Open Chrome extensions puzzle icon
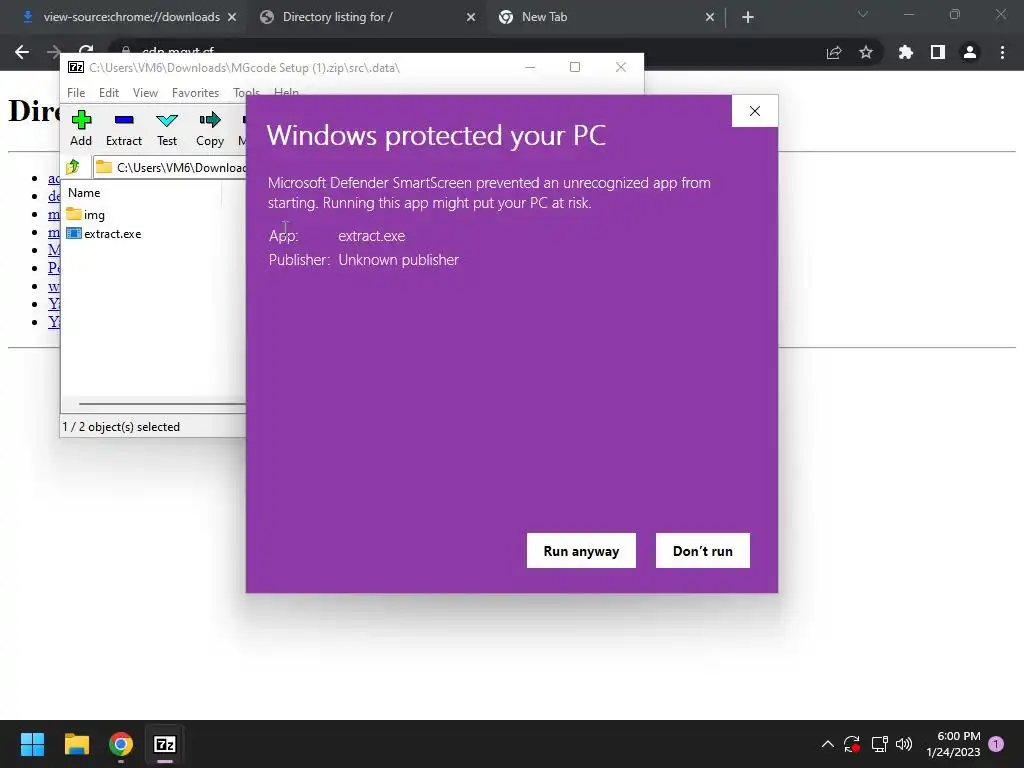Screen dimensions: 1024x768 (906, 52)
